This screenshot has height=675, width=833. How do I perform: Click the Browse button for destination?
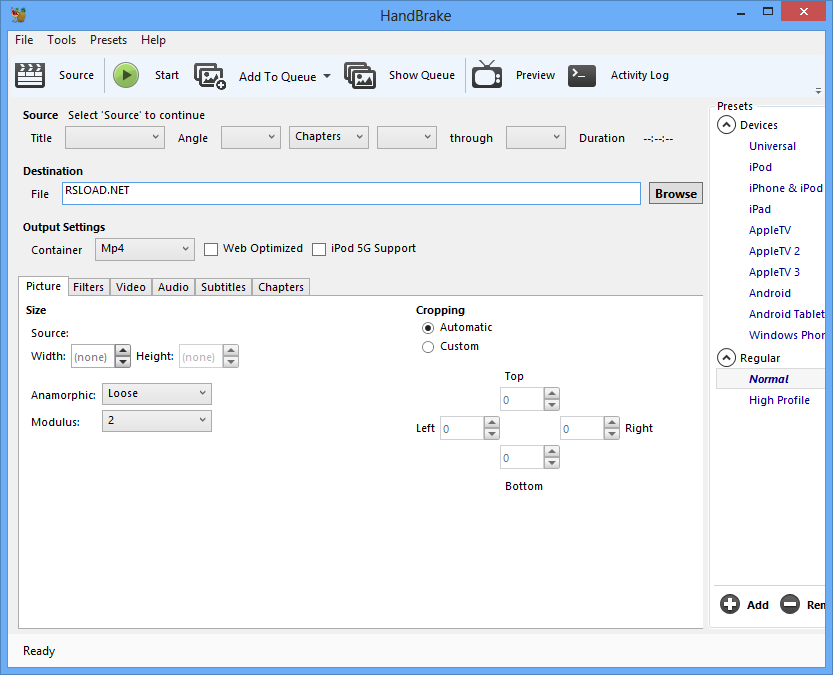[675, 193]
